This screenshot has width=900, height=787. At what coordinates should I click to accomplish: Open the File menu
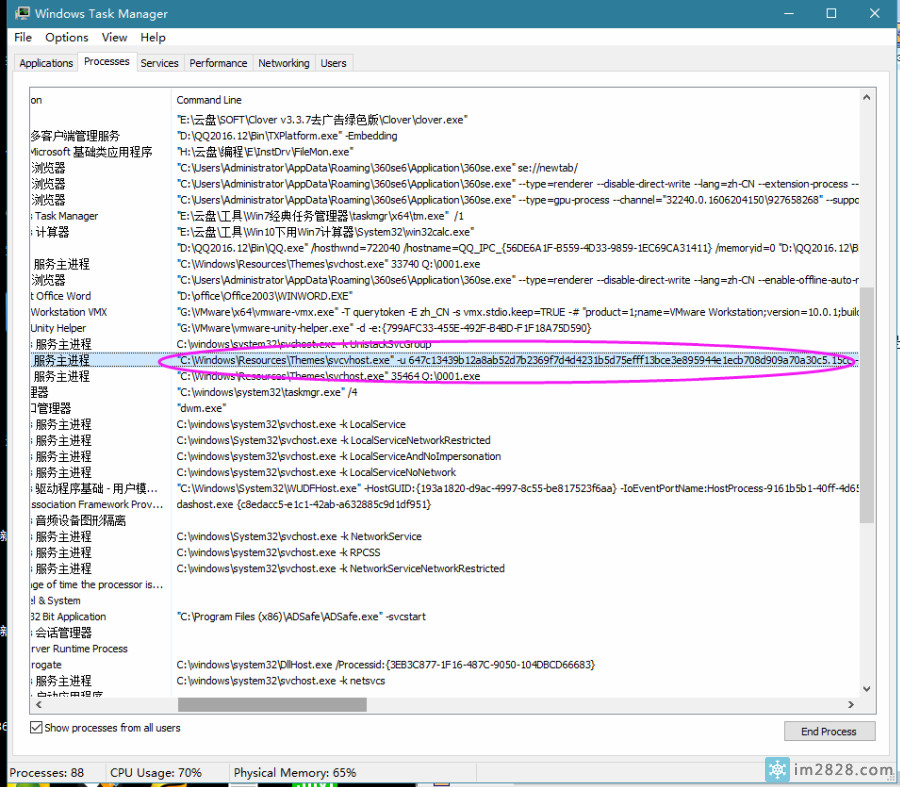pyautogui.click(x=23, y=37)
